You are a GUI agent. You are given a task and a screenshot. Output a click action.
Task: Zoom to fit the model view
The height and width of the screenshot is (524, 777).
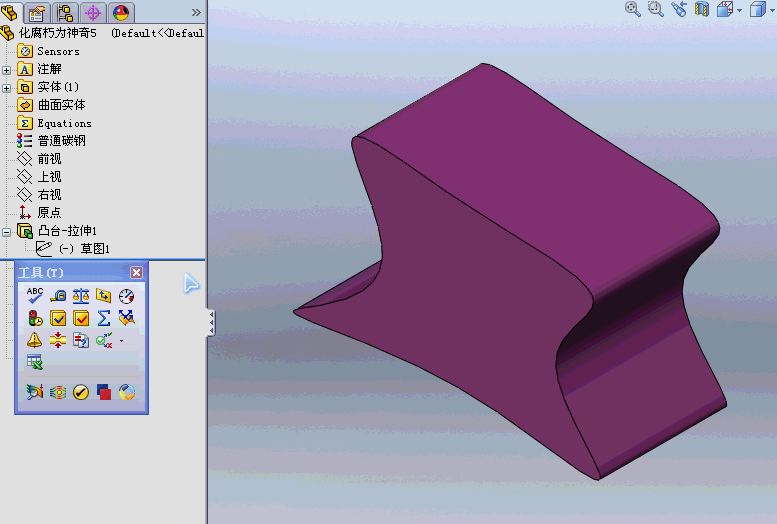pos(632,9)
